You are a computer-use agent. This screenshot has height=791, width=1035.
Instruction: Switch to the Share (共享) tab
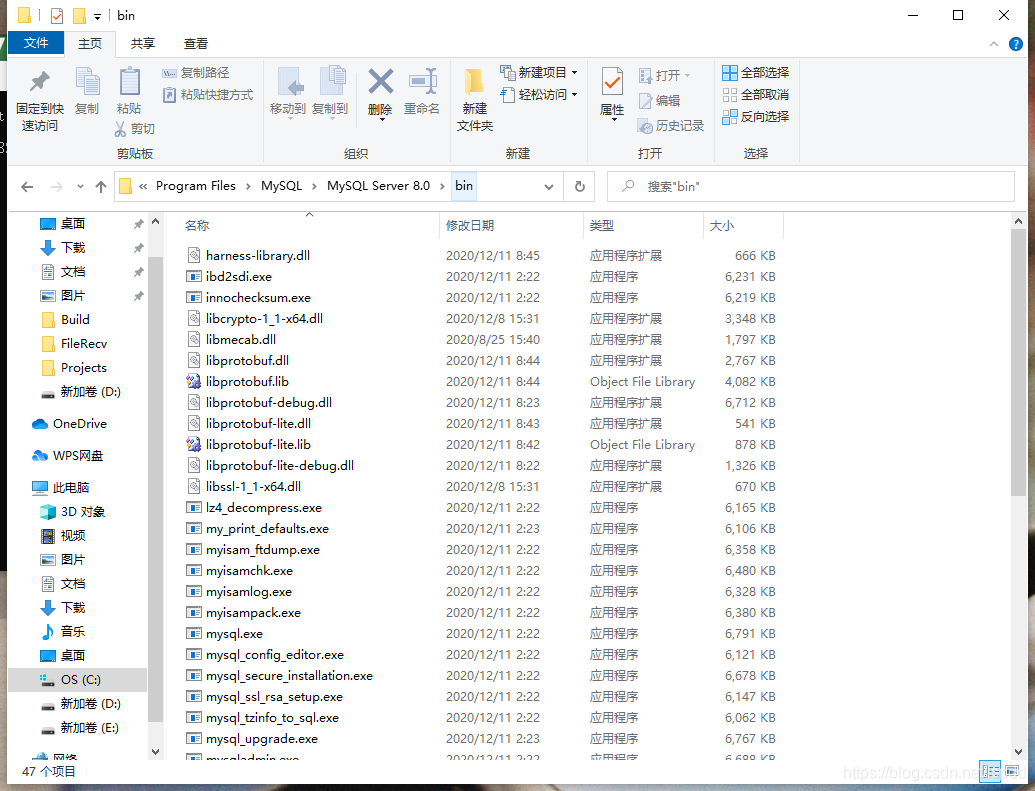143,44
